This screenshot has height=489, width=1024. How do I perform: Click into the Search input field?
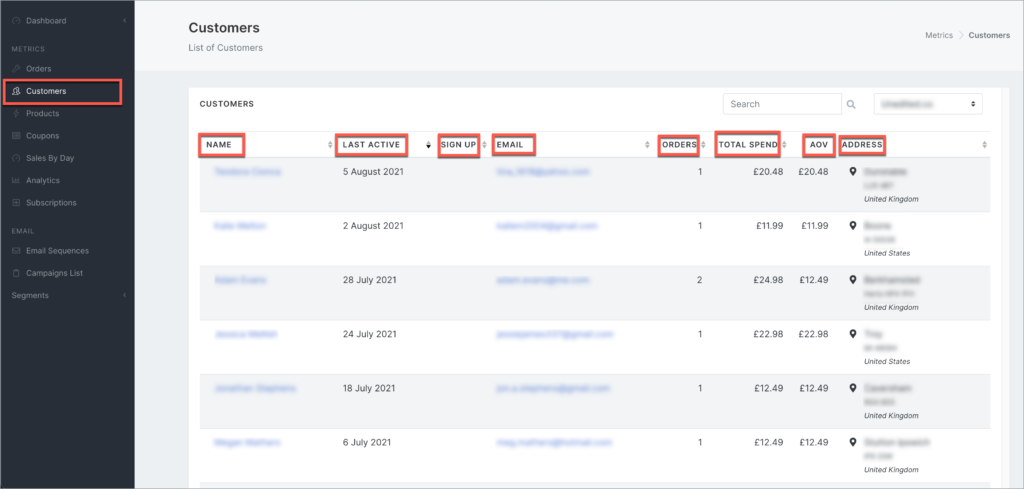click(782, 104)
